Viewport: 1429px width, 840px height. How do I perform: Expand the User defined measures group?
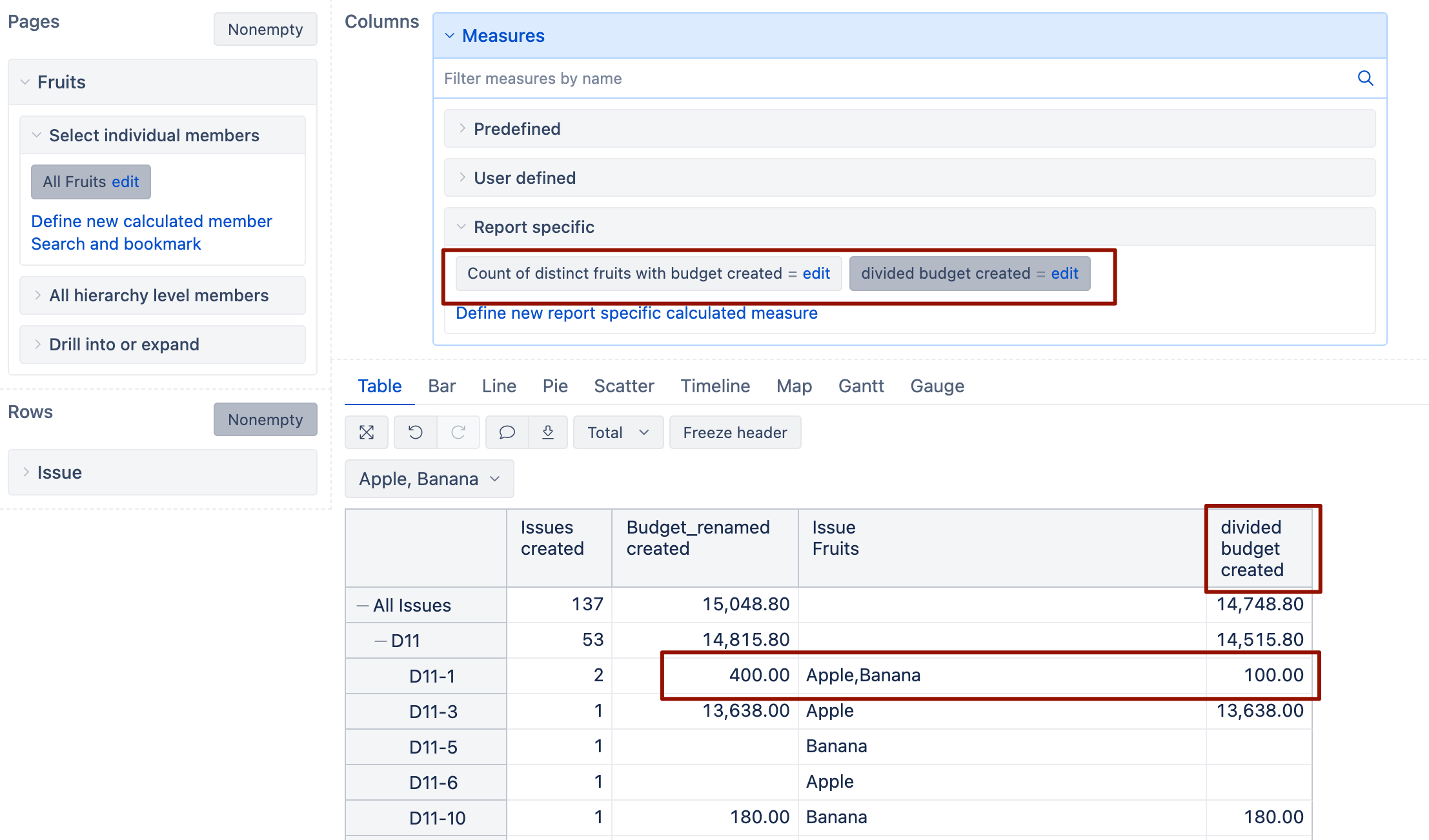click(x=910, y=178)
